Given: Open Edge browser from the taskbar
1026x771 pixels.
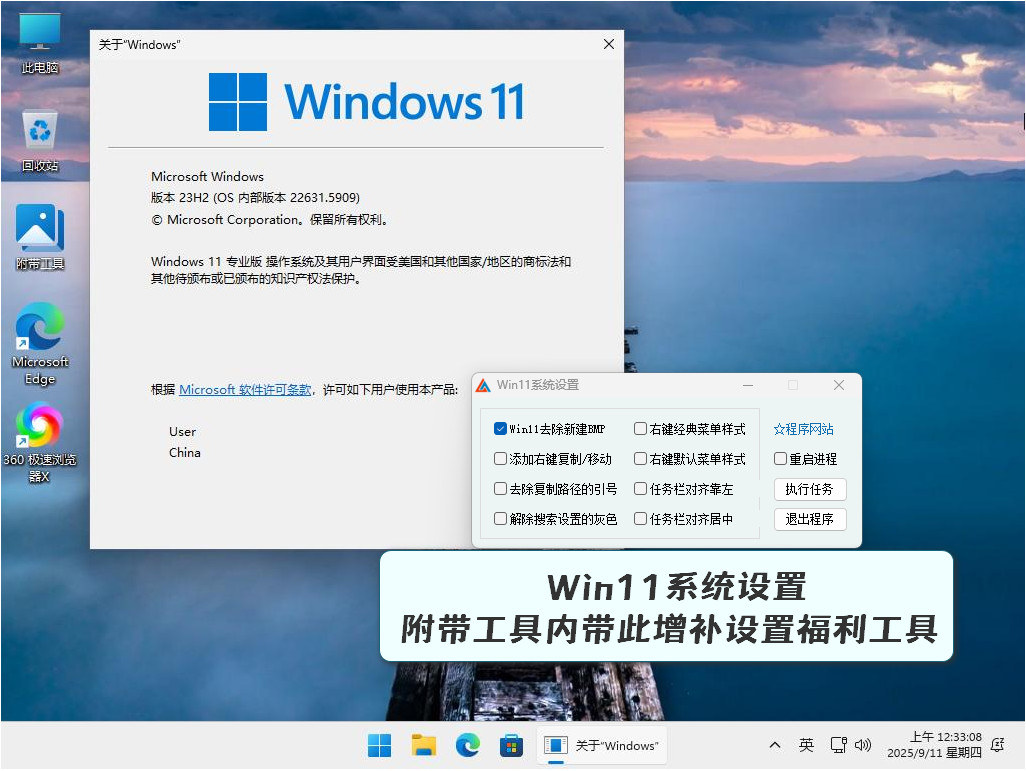Looking at the screenshot, I should pos(467,745).
